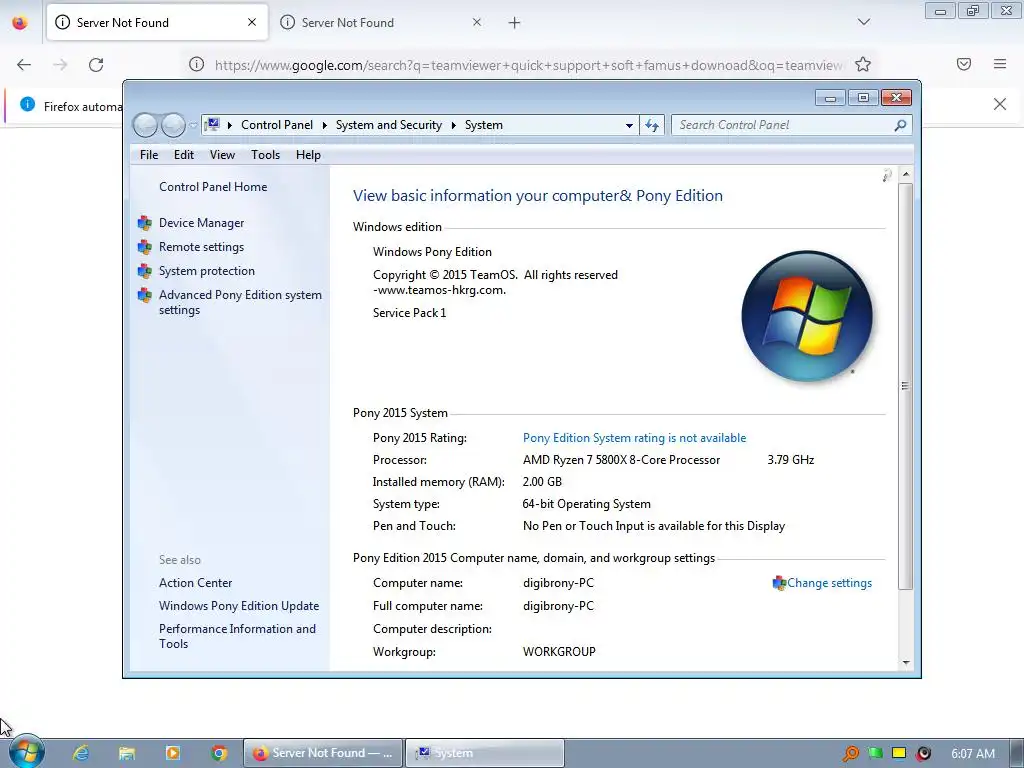Launch Google Chrome from the taskbar
This screenshot has width=1024, height=768.
tap(219, 753)
